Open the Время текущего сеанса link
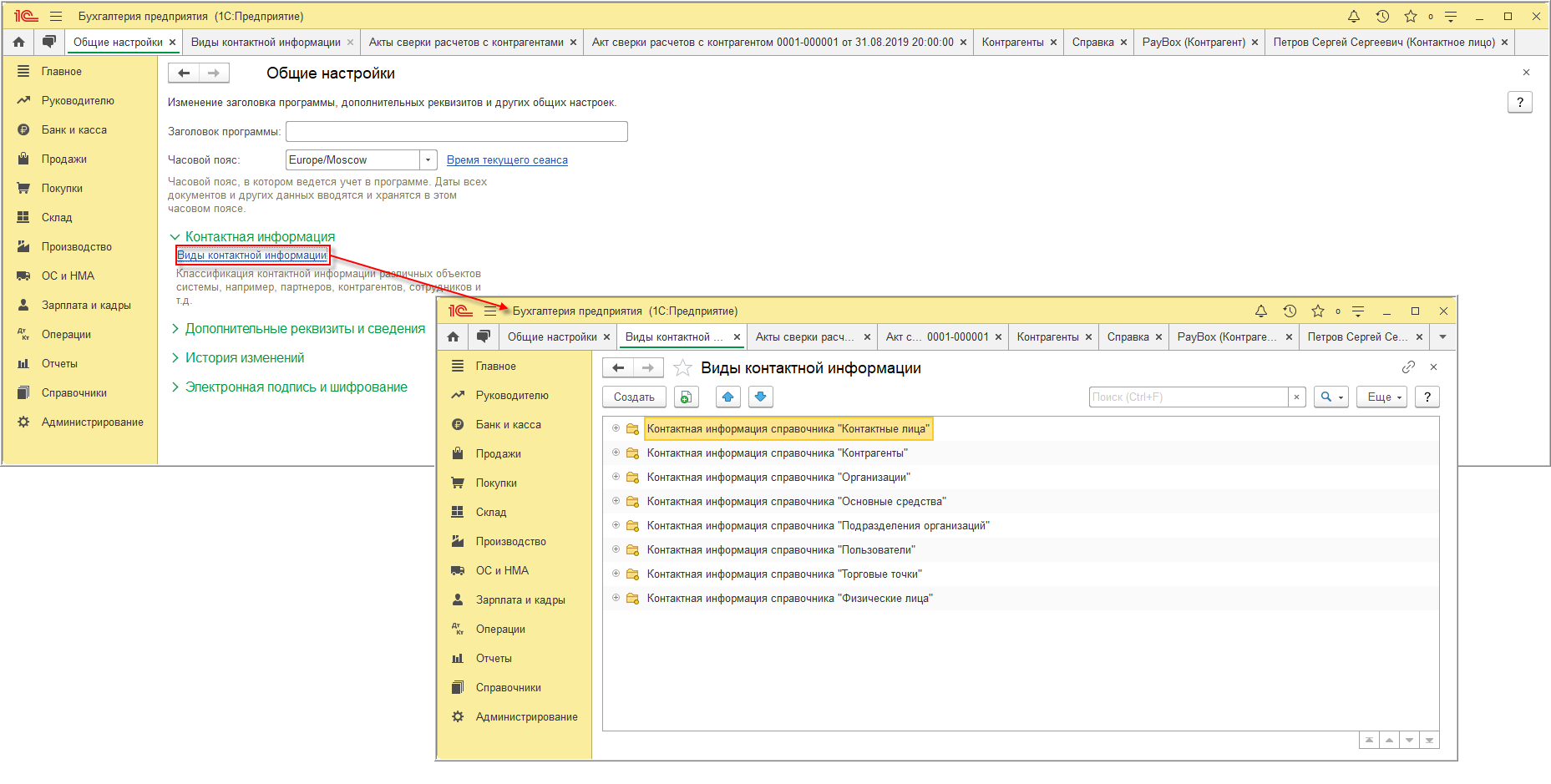1551x784 pixels. coord(507,159)
